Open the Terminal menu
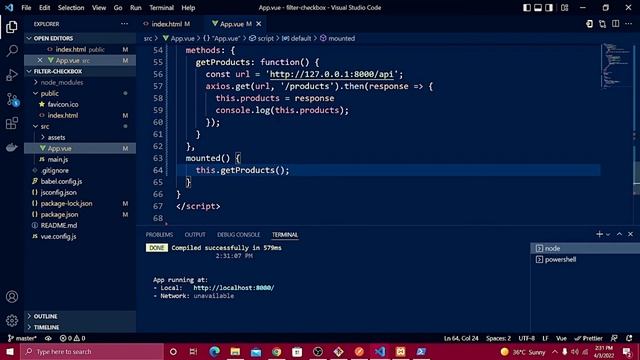The image size is (640, 360). coord(161,8)
